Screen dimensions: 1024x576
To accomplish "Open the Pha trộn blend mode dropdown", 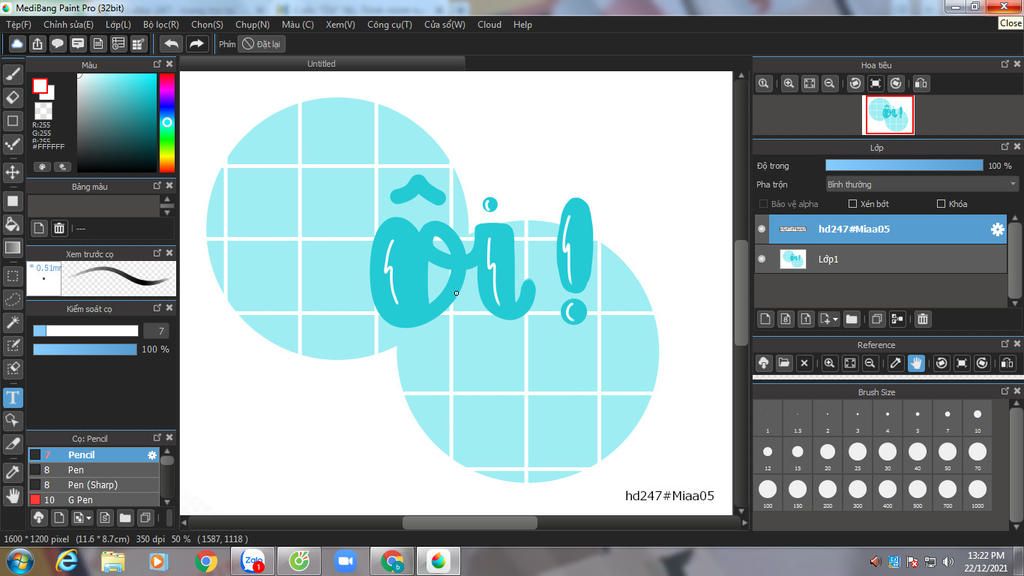I will tap(921, 185).
